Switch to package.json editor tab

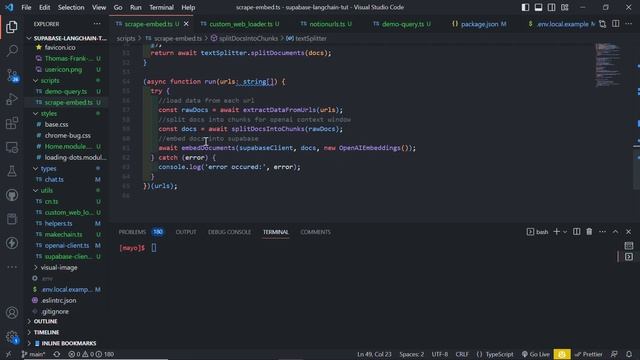click(479, 24)
